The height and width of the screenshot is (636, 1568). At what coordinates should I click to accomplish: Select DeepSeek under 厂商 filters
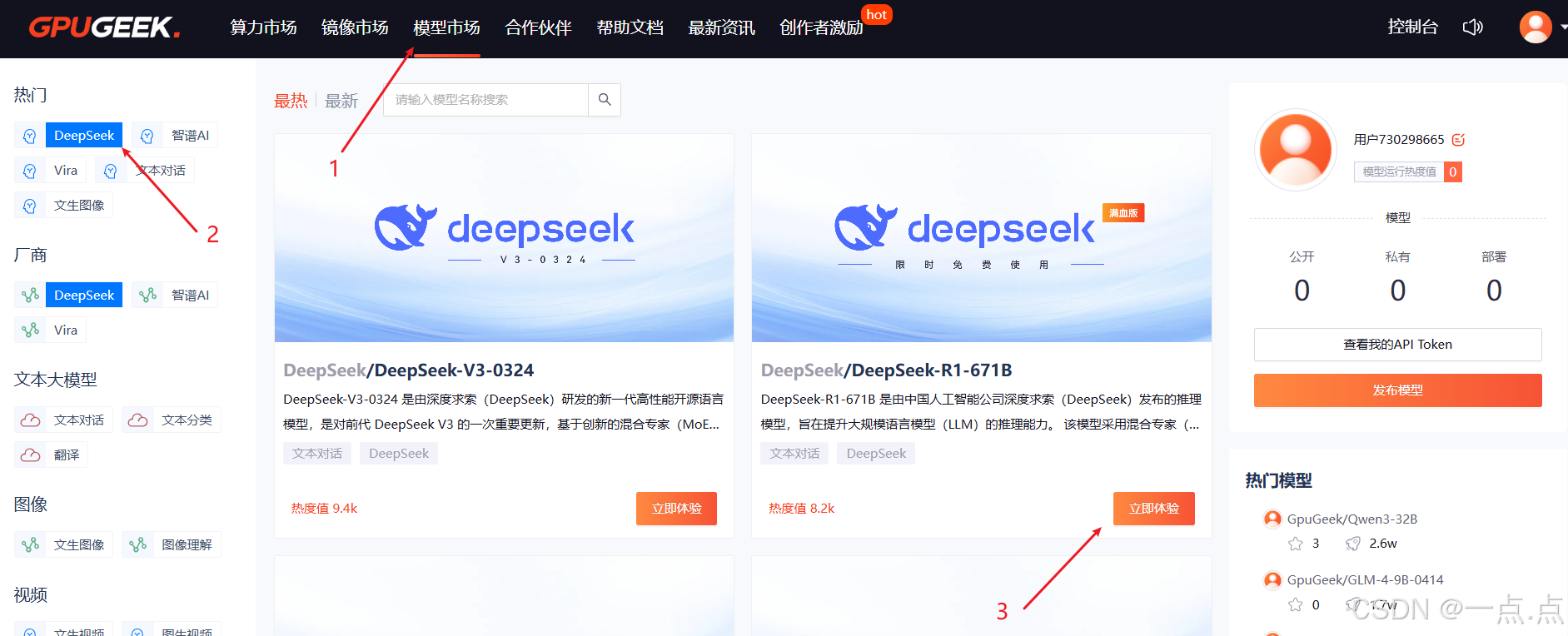pos(84,295)
